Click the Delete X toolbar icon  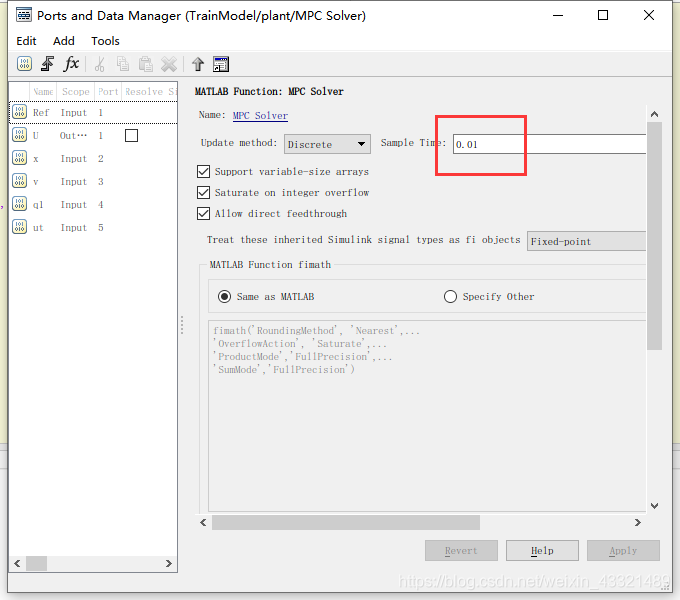point(169,64)
